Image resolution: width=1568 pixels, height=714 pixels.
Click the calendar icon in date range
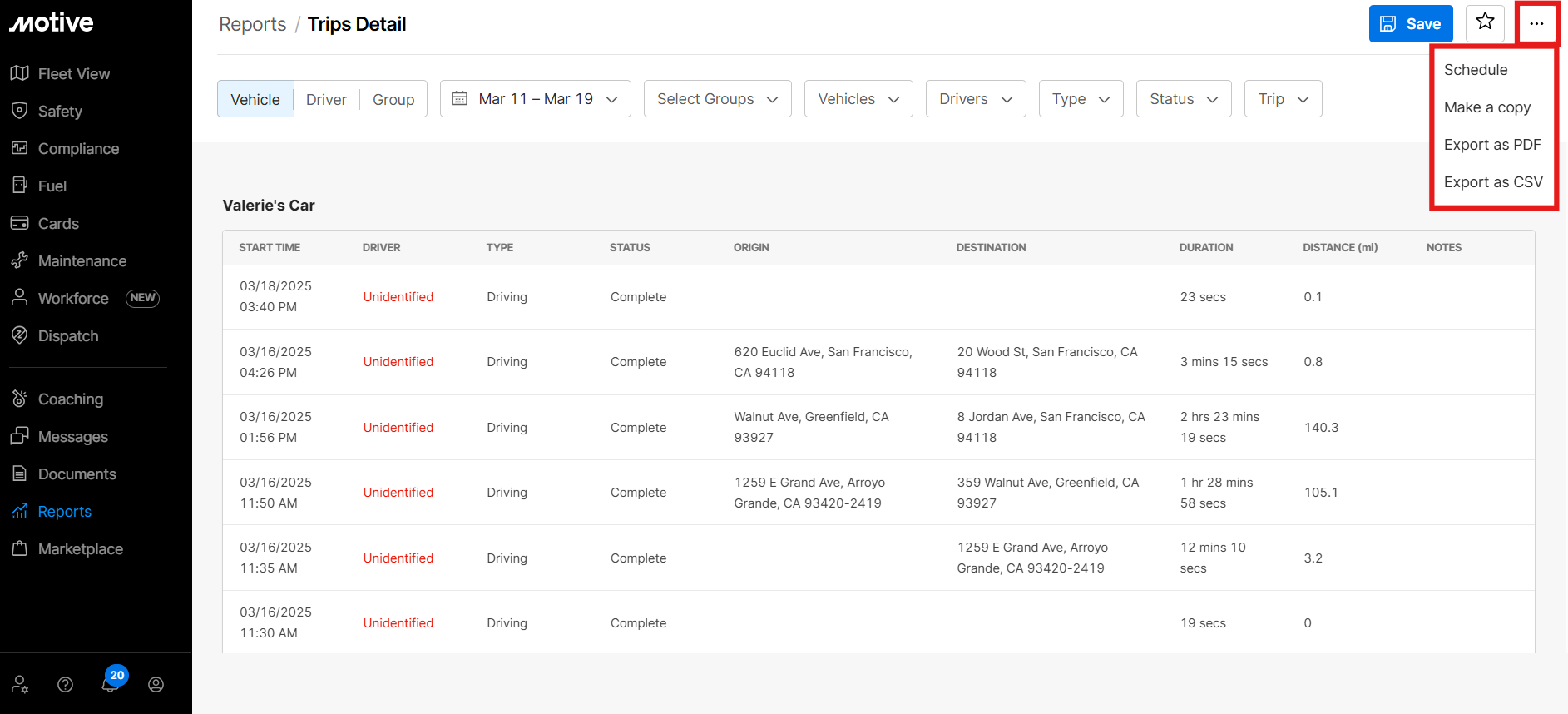pos(459,98)
